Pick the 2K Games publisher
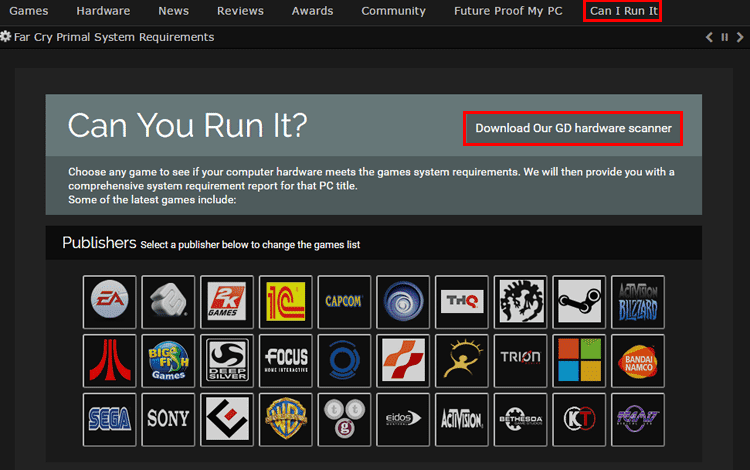This screenshot has height=470, width=750. [x=227, y=302]
